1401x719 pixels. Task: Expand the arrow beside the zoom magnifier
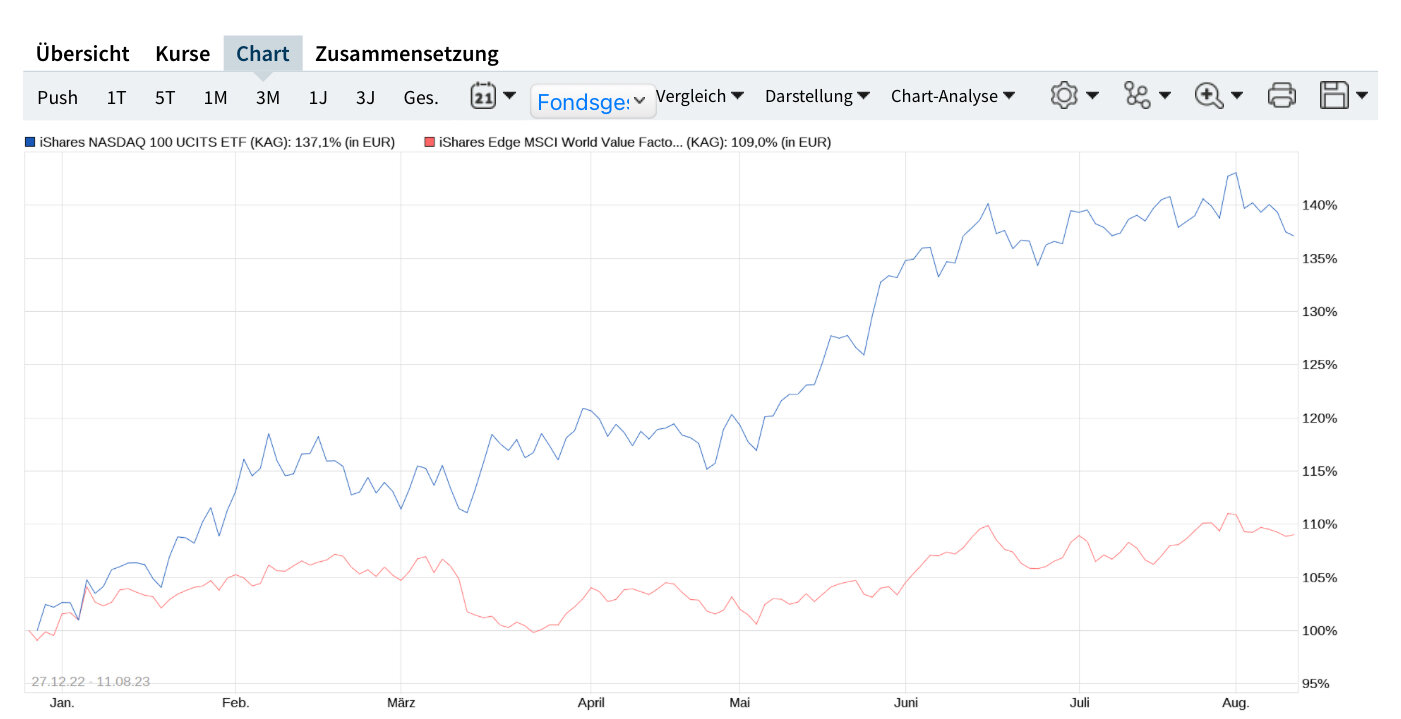click(x=1237, y=96)
